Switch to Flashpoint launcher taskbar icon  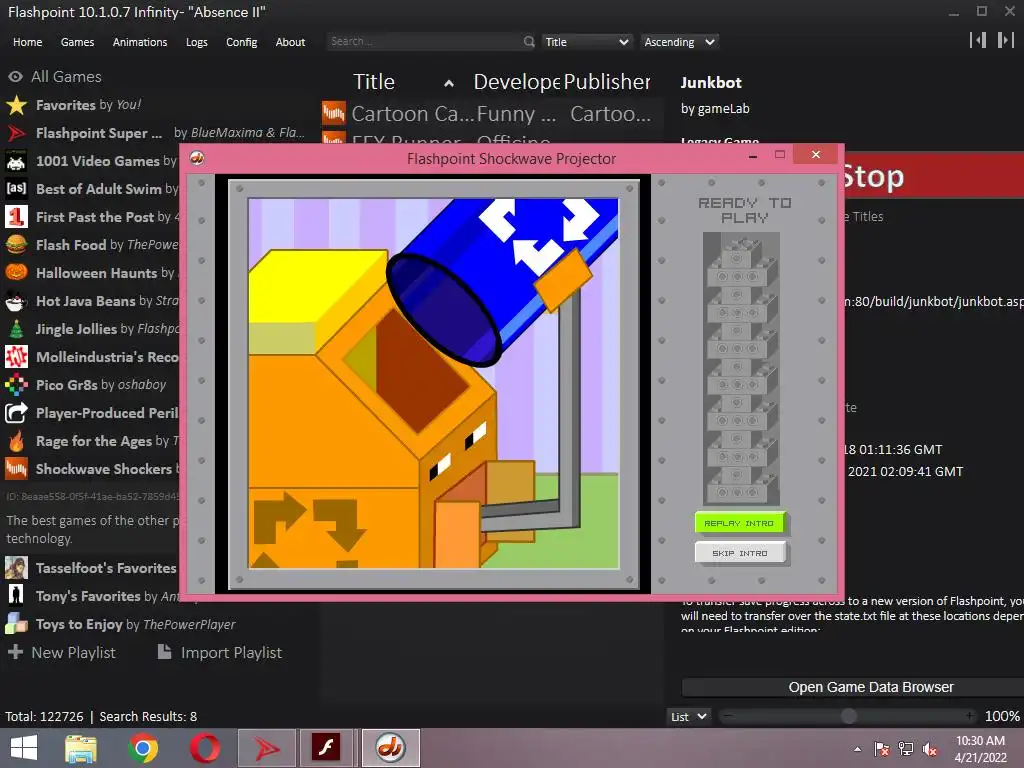click(x=266, y=748)
